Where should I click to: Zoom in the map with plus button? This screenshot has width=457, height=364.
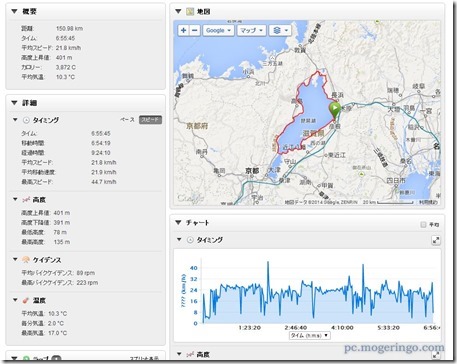(x=183, y=30)
